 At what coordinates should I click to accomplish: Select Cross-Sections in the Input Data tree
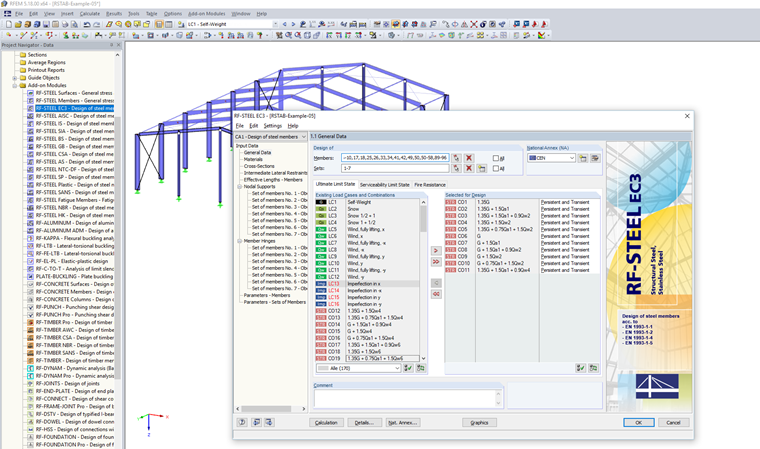point(259,166)
